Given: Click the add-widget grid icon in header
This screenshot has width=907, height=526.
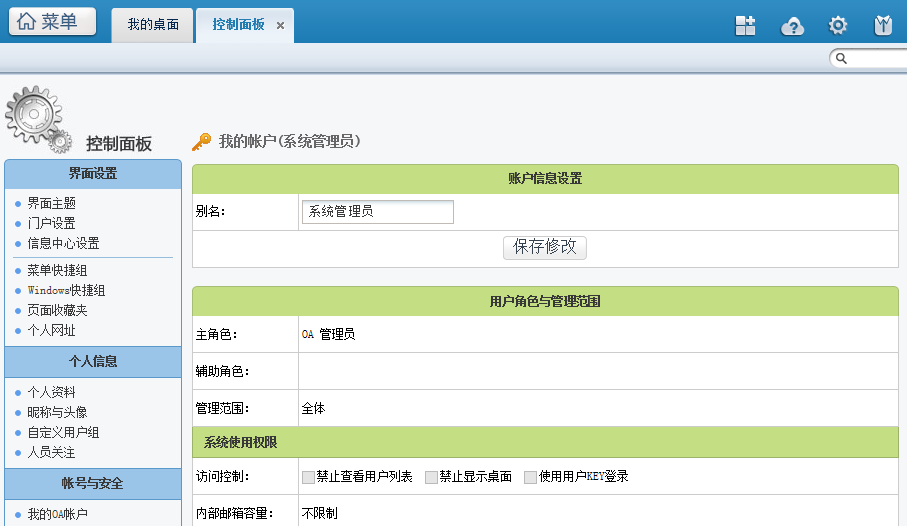Looking at the screenshot, I should point(745,26).
